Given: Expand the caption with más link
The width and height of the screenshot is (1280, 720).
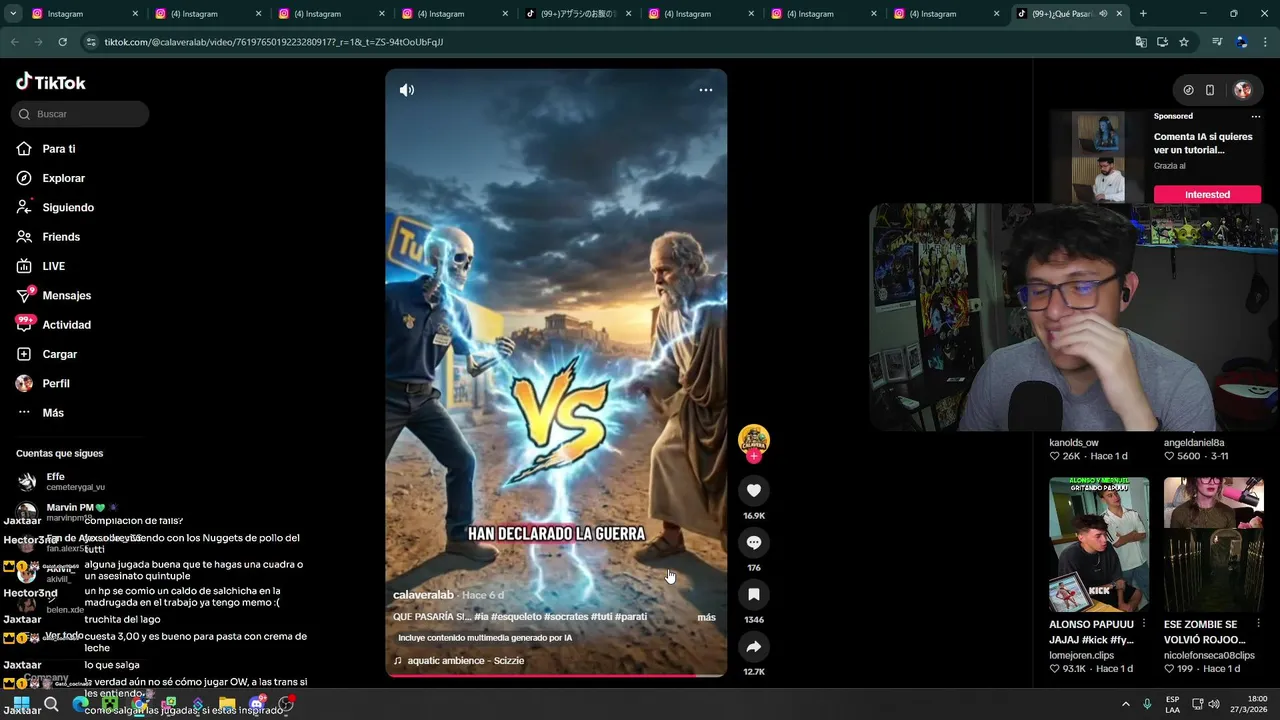Looking at the screenshot, I should (706, 617).
